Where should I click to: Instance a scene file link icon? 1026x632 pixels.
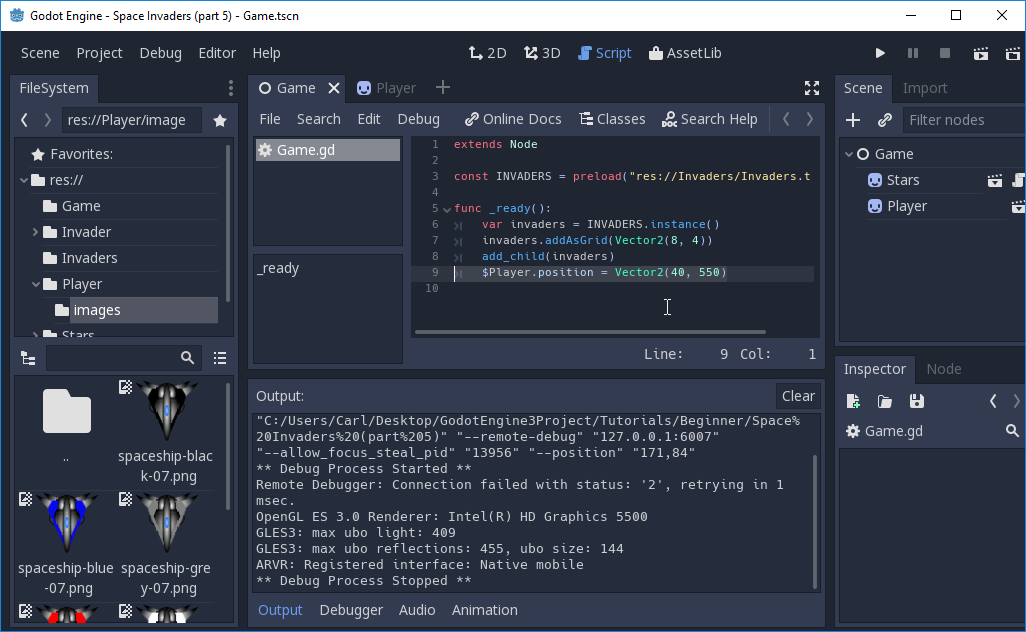(885, 120)
